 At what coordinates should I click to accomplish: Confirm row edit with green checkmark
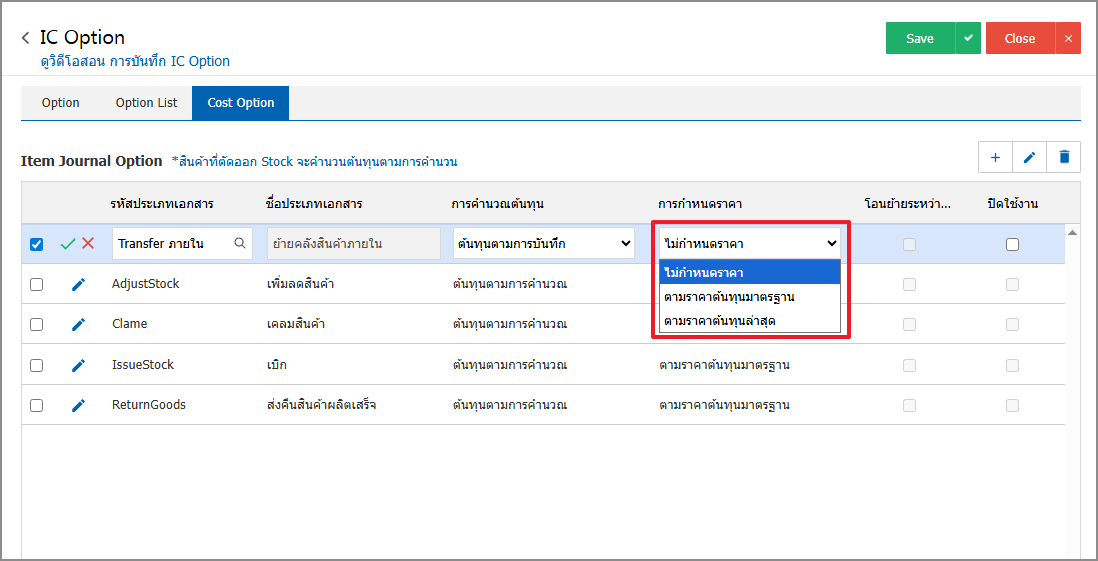68,243
